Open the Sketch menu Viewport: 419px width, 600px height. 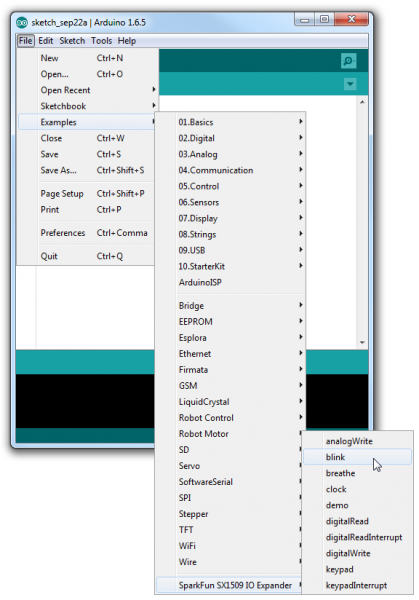pyautogui.click(x=72, y=41)
